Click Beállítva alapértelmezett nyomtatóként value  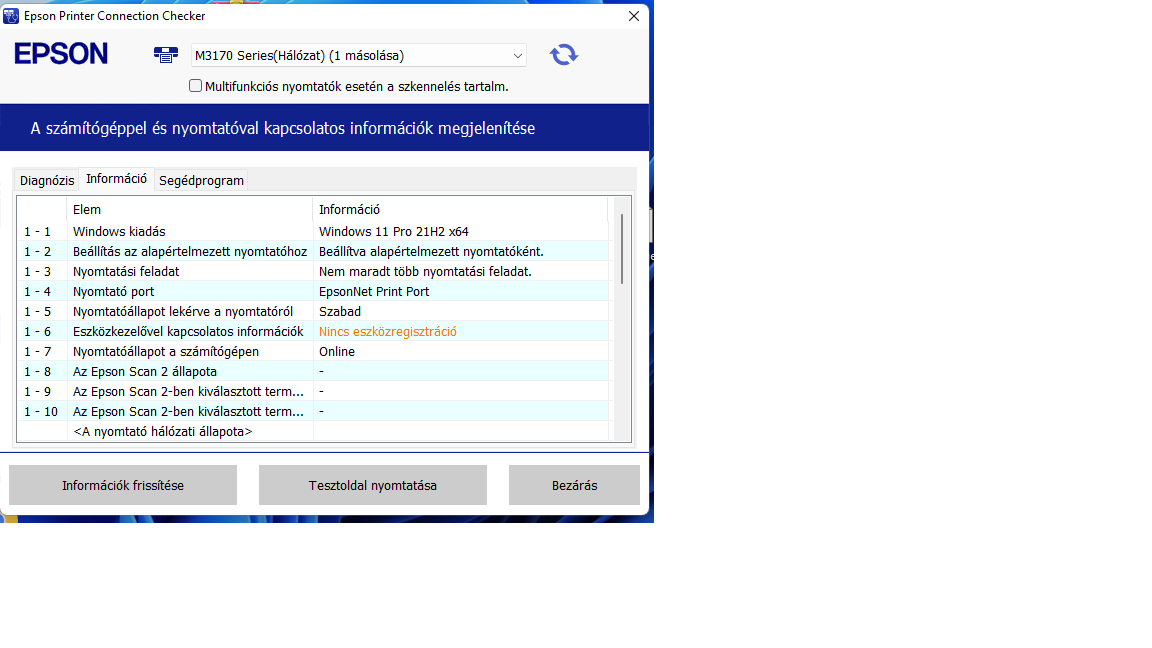pos(431,251)
